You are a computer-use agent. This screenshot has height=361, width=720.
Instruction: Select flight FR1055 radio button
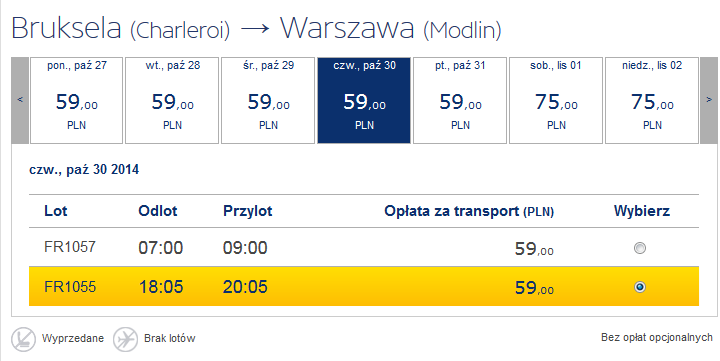click(x=640, y=287)
